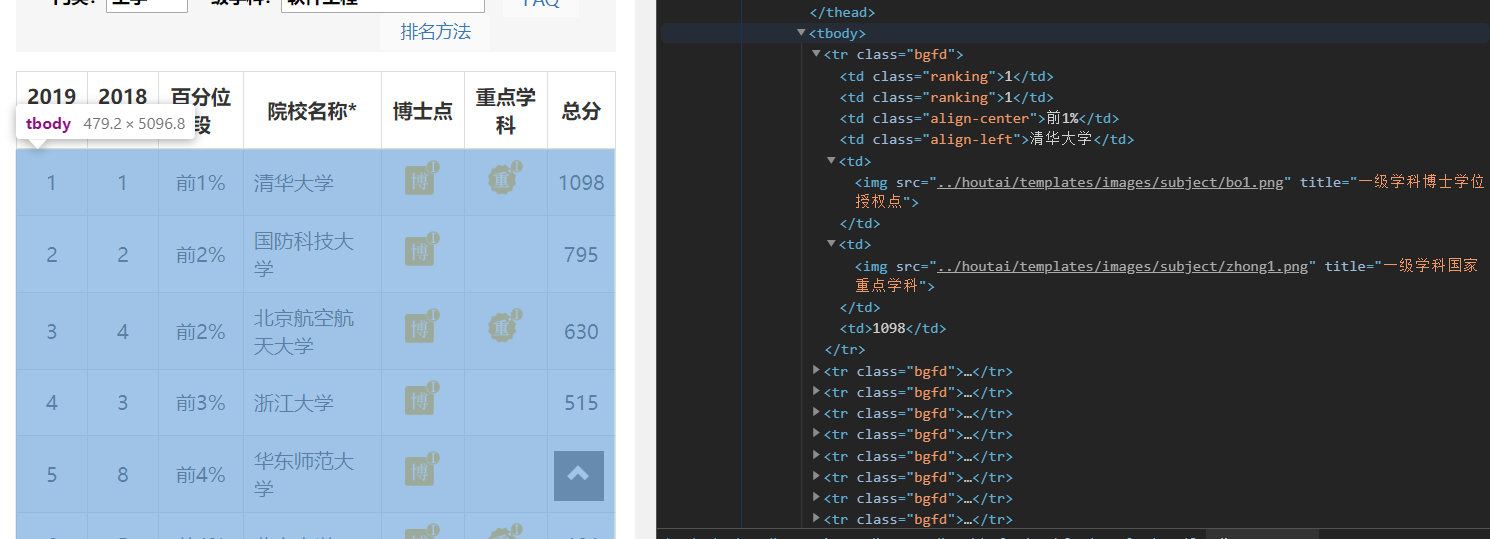The width and height of the screenshot is (1490, 539).
Task: Collapse the expanded tr class="bgfd" node
Action: (x=816, y=54)
